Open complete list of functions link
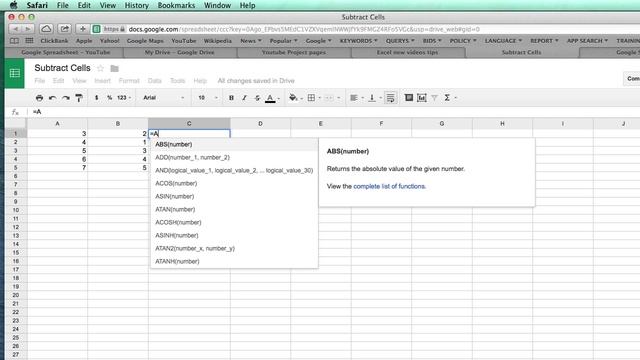The width and height of the screenshot is (640, 360). pos(389,186)
